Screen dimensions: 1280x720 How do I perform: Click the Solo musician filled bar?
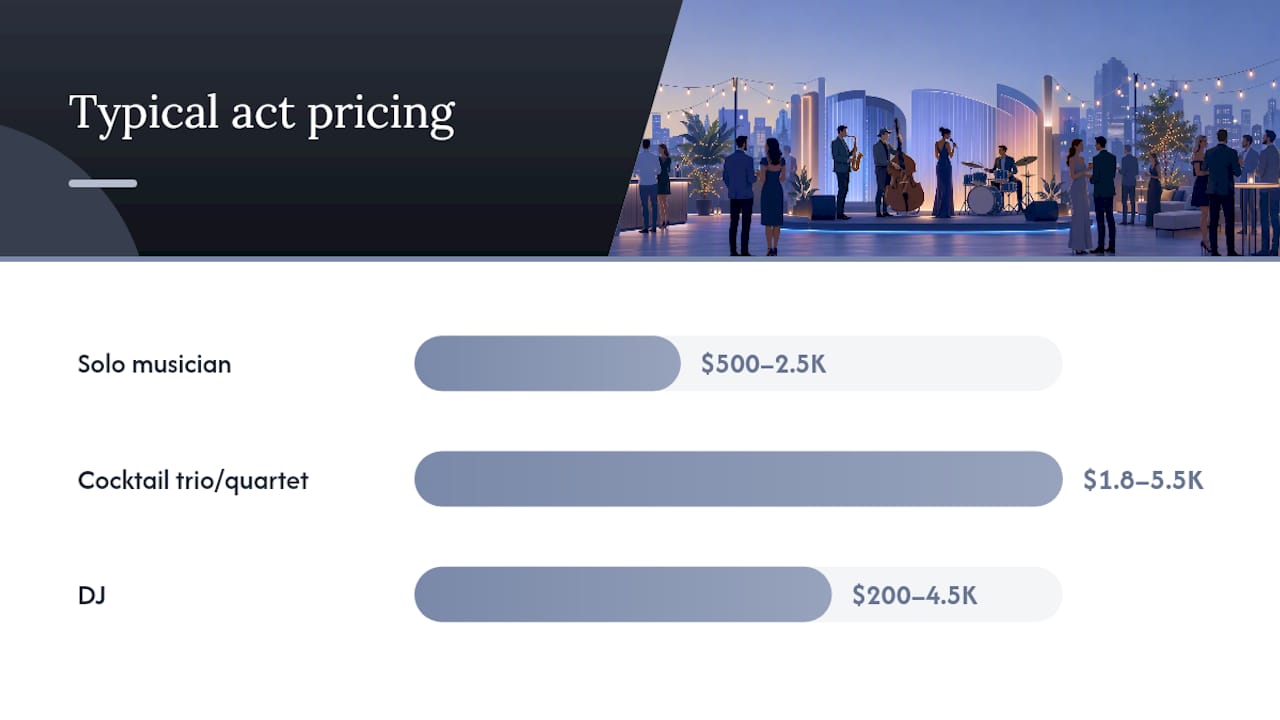[547, 363]
